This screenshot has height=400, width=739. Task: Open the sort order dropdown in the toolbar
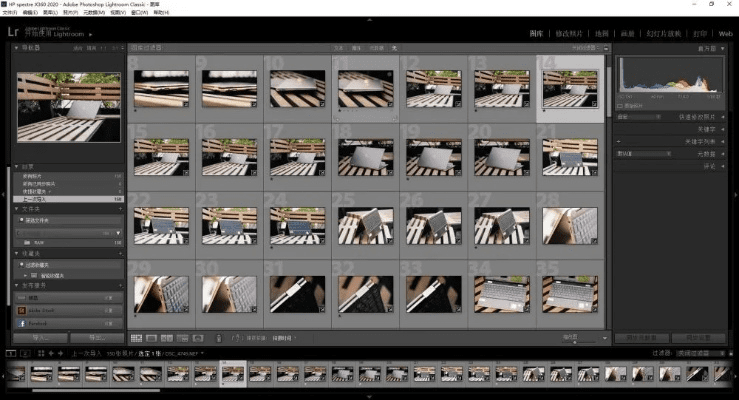pos(291,338)
